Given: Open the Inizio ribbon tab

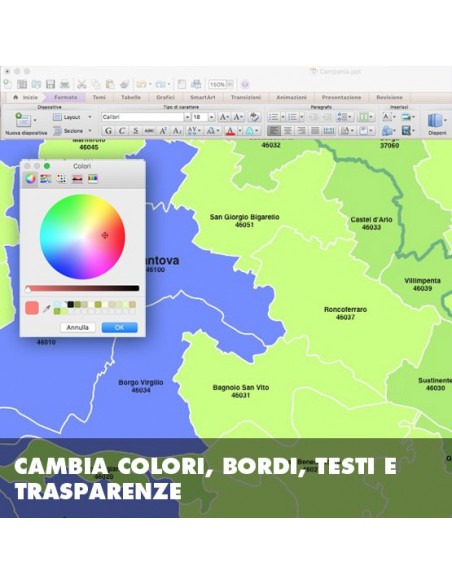Looking at the screenshot, I should (26, 97).
